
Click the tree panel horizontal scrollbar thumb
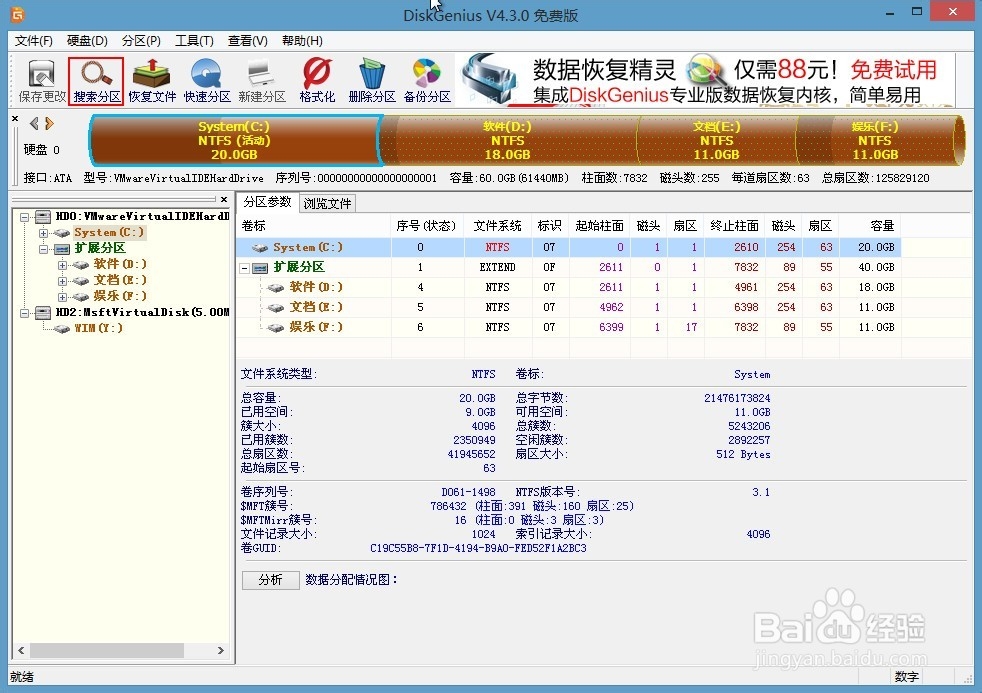pyautogui.click(x=106, y=651)
